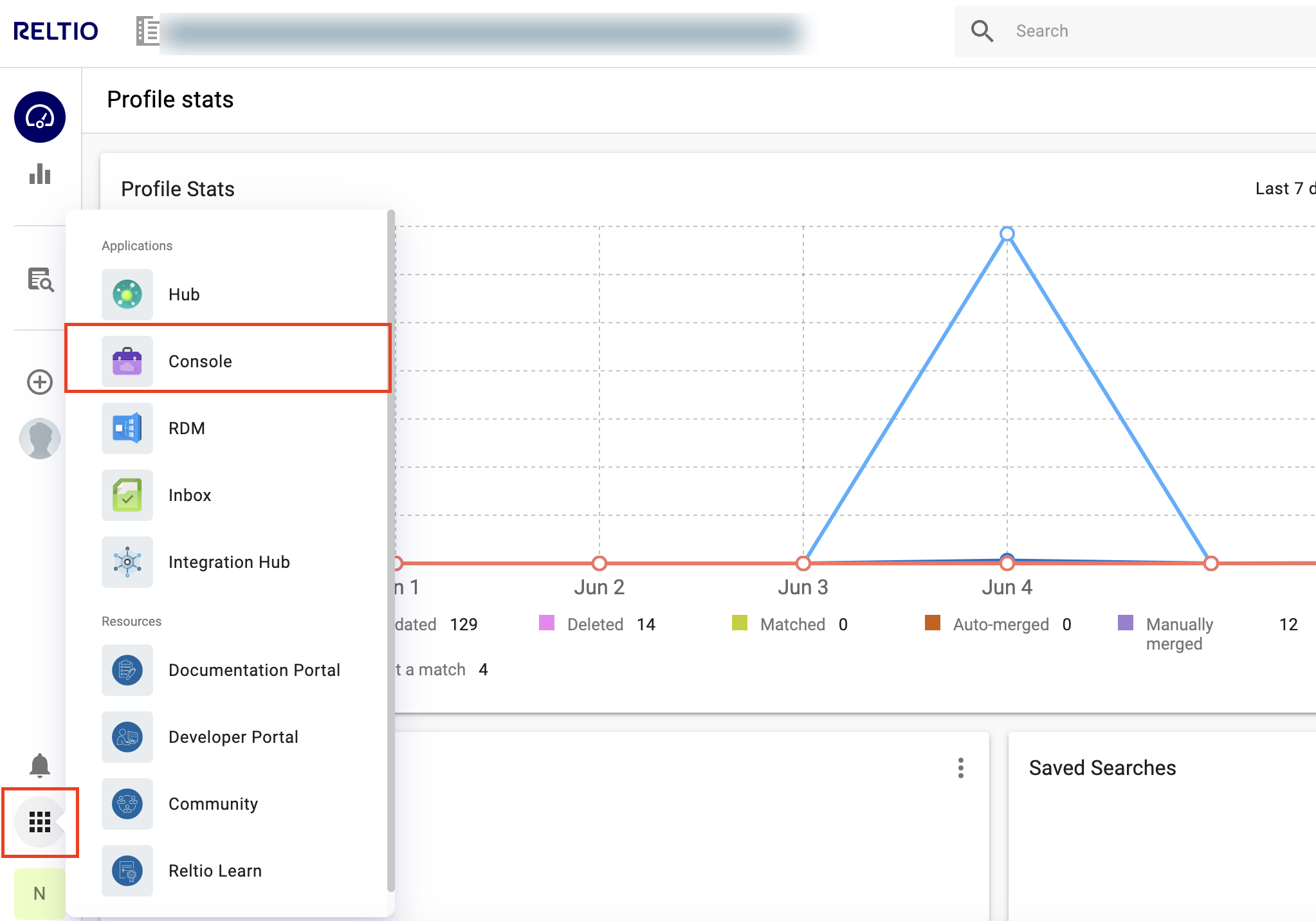Click the Community icon
The width and height of the screenshot is (1316, 921).
(x=127, y=804)
